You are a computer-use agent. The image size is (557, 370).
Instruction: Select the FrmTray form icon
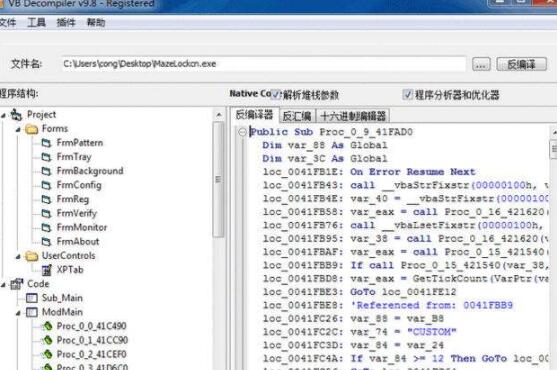[46, 157]
